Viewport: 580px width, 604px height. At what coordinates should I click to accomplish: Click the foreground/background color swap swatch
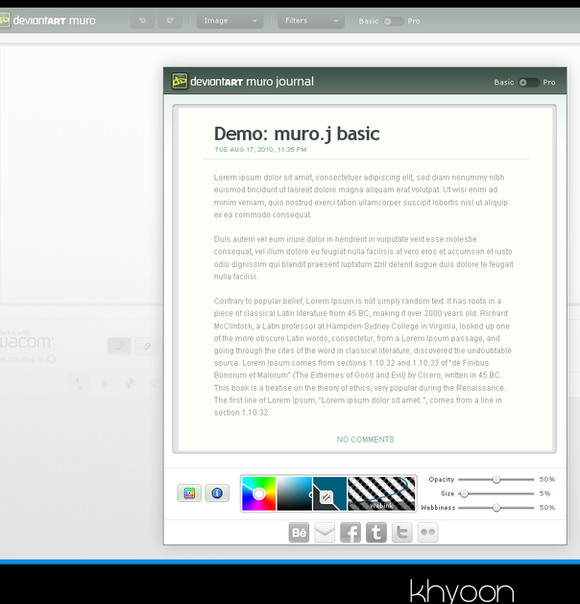(x=330, y=494)
